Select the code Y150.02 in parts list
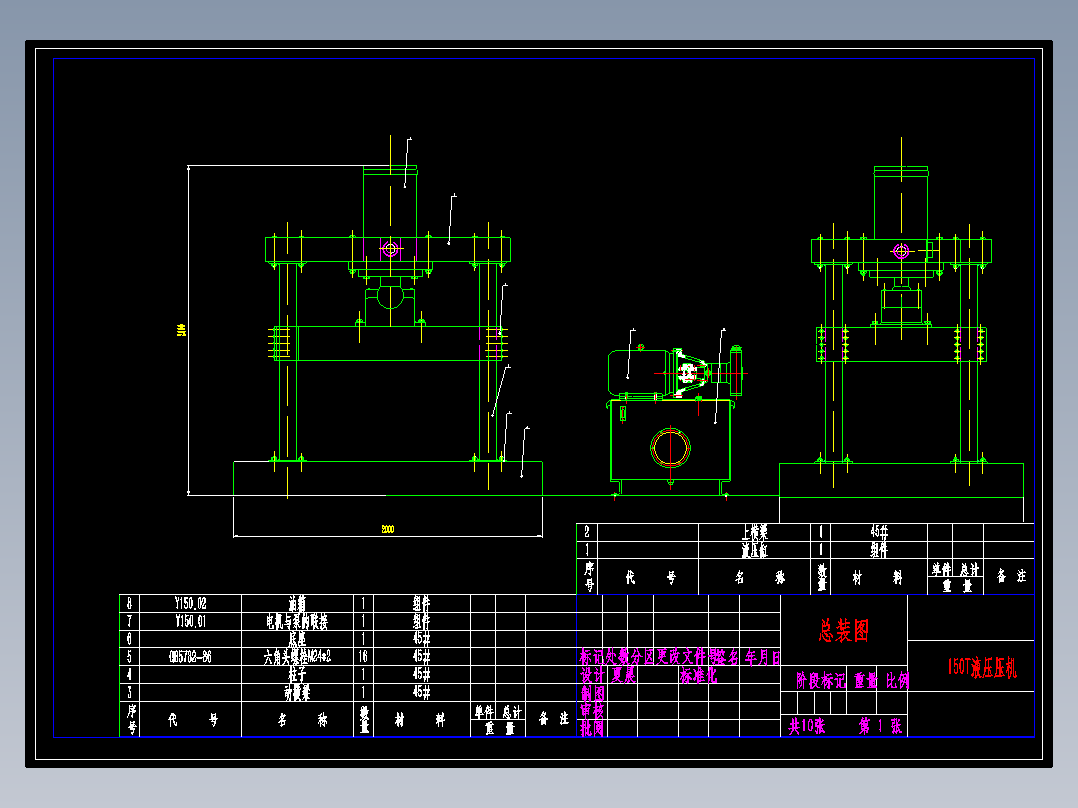 (x=190, y=604)
